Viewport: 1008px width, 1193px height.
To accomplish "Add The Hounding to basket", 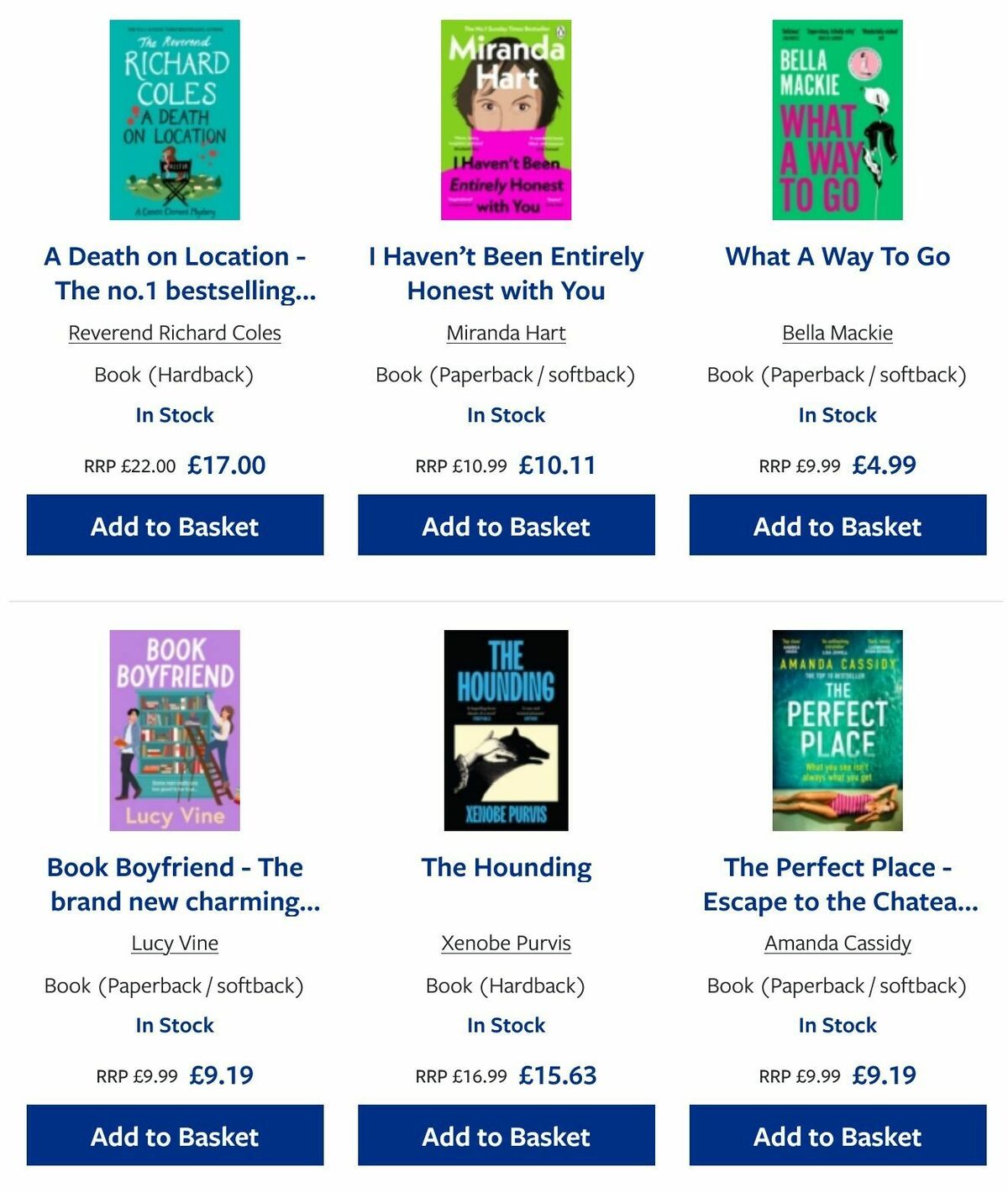I will pos(506,1136).
